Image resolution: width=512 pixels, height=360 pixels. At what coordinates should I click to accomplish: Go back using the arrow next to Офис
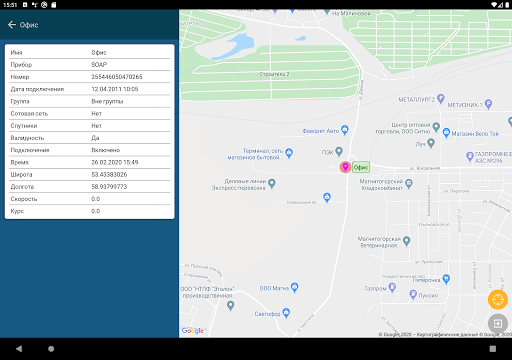[12, 25]
